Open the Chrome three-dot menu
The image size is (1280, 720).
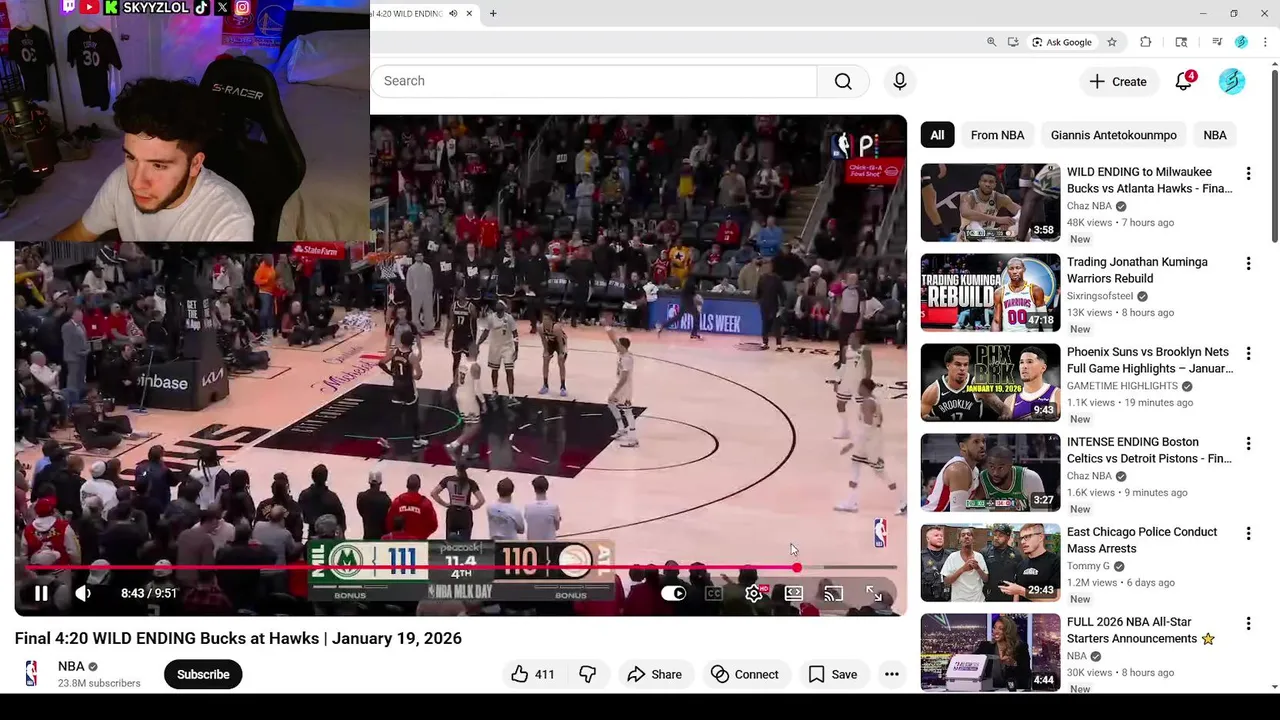coord(1266,42)
